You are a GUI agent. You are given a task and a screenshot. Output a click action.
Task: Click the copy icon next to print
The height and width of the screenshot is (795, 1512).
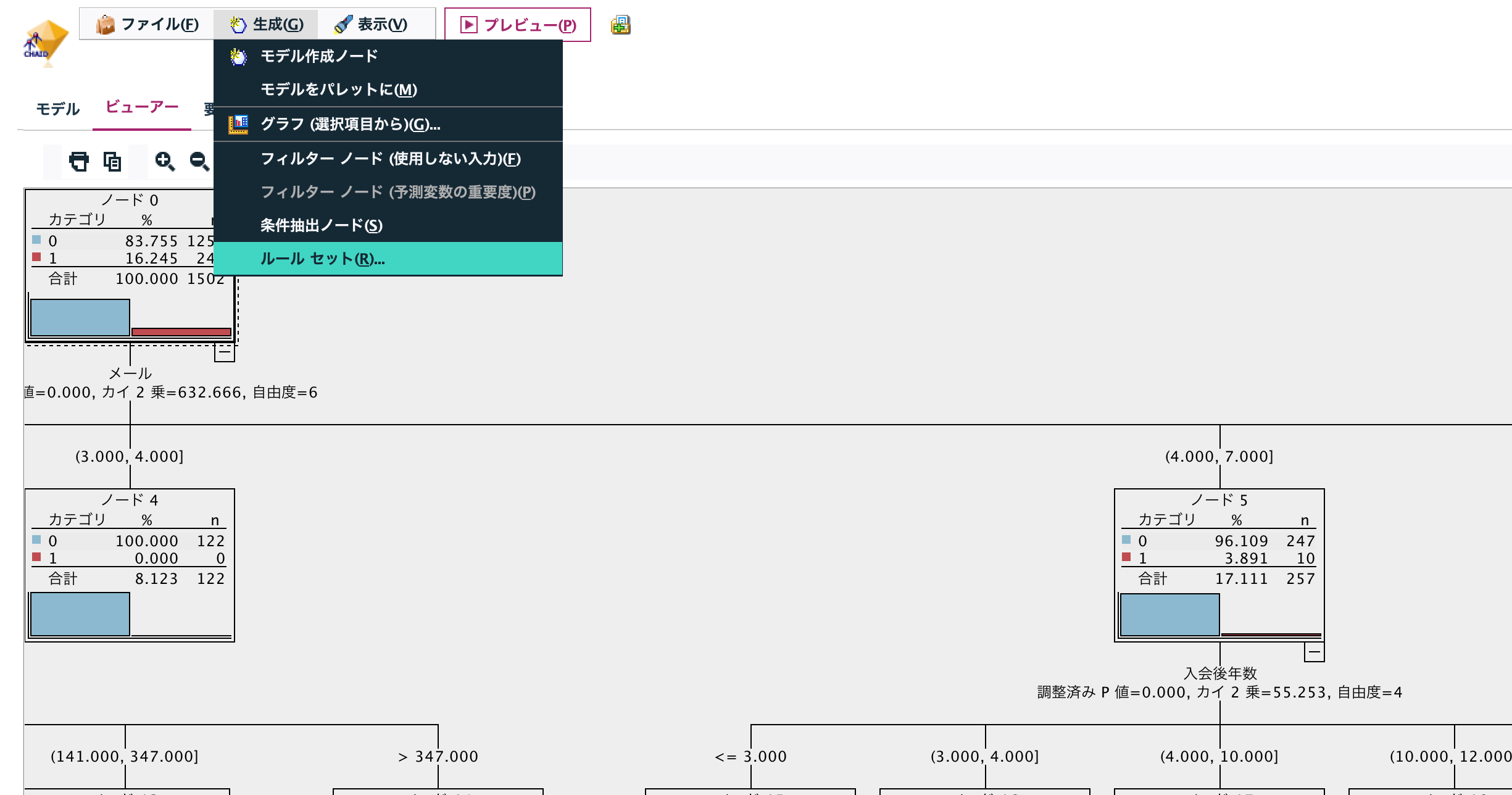click(111, 162)
